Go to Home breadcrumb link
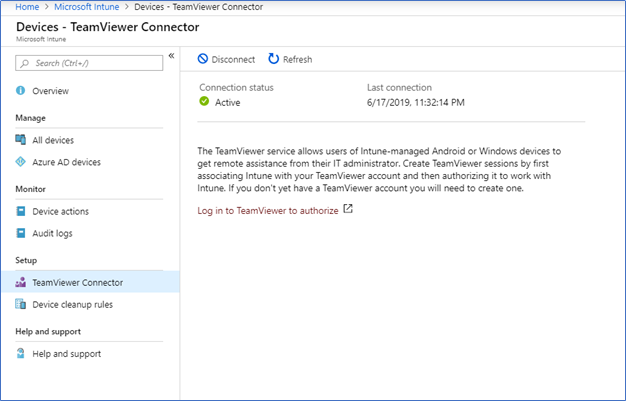Image resolution: width=626 pixels, height=401 pixels. (27, 7)
